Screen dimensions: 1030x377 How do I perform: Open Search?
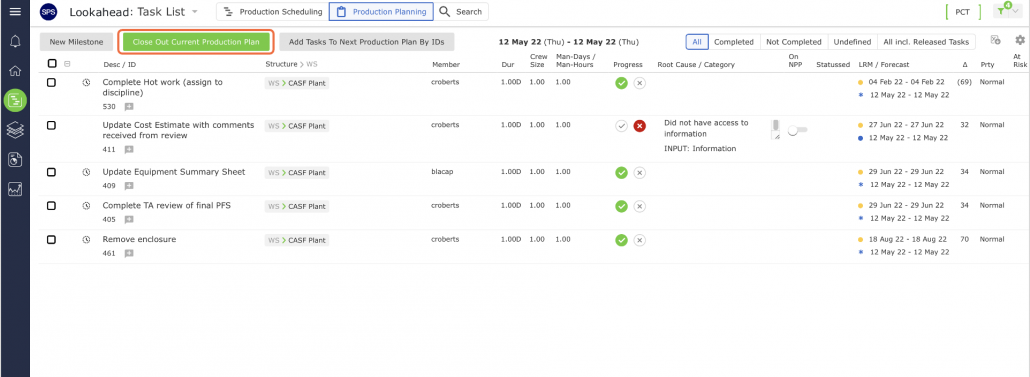coord(461,12)
